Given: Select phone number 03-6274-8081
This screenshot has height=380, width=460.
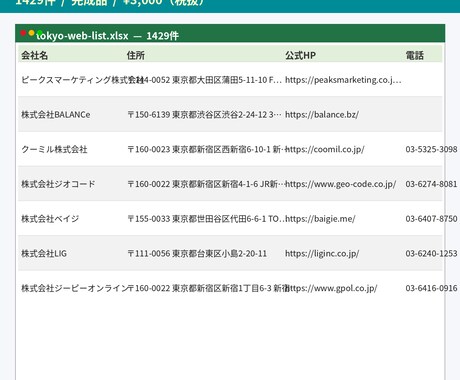Looking at the screenshot, I should point(431,184).
